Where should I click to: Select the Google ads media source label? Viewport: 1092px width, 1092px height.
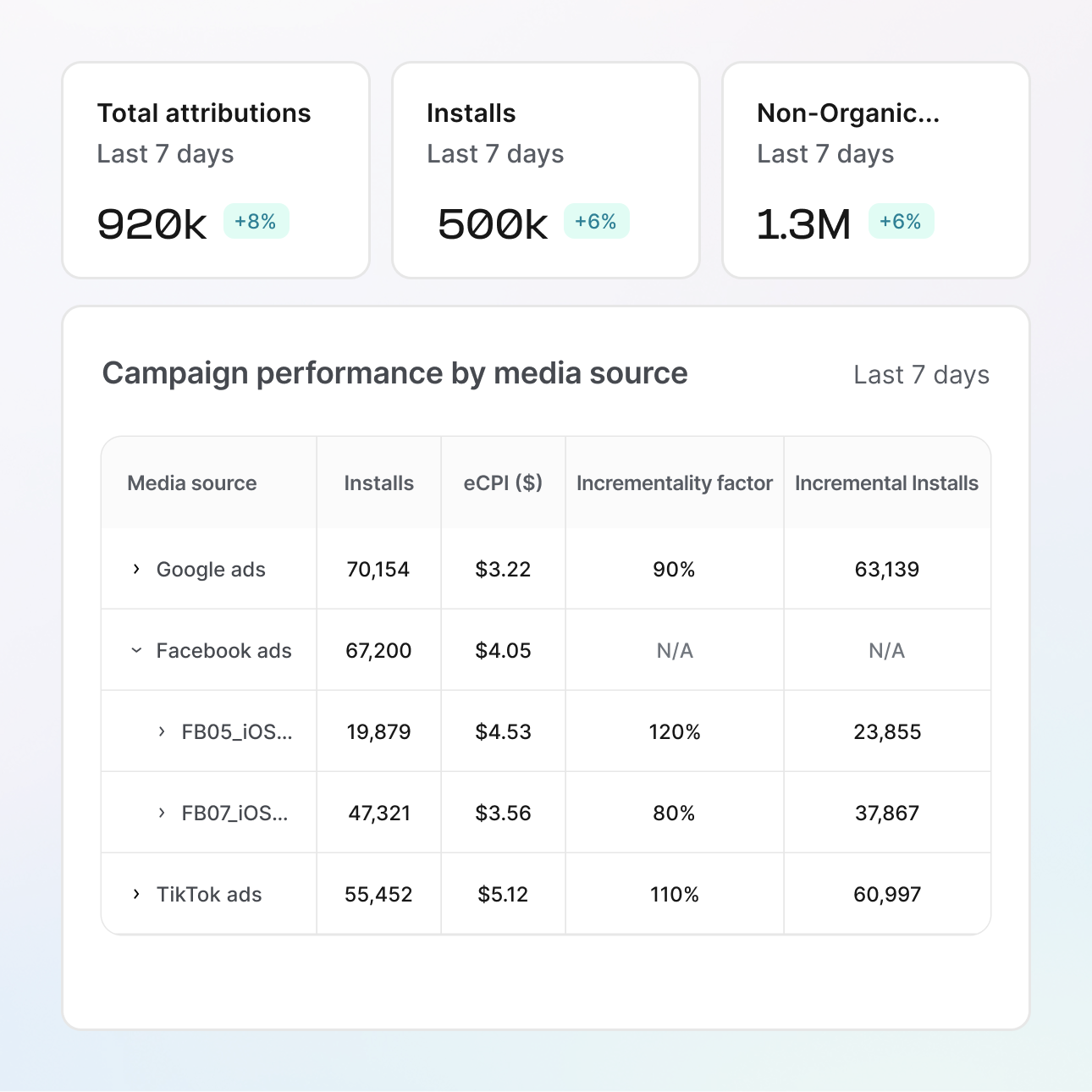point(211,569)
